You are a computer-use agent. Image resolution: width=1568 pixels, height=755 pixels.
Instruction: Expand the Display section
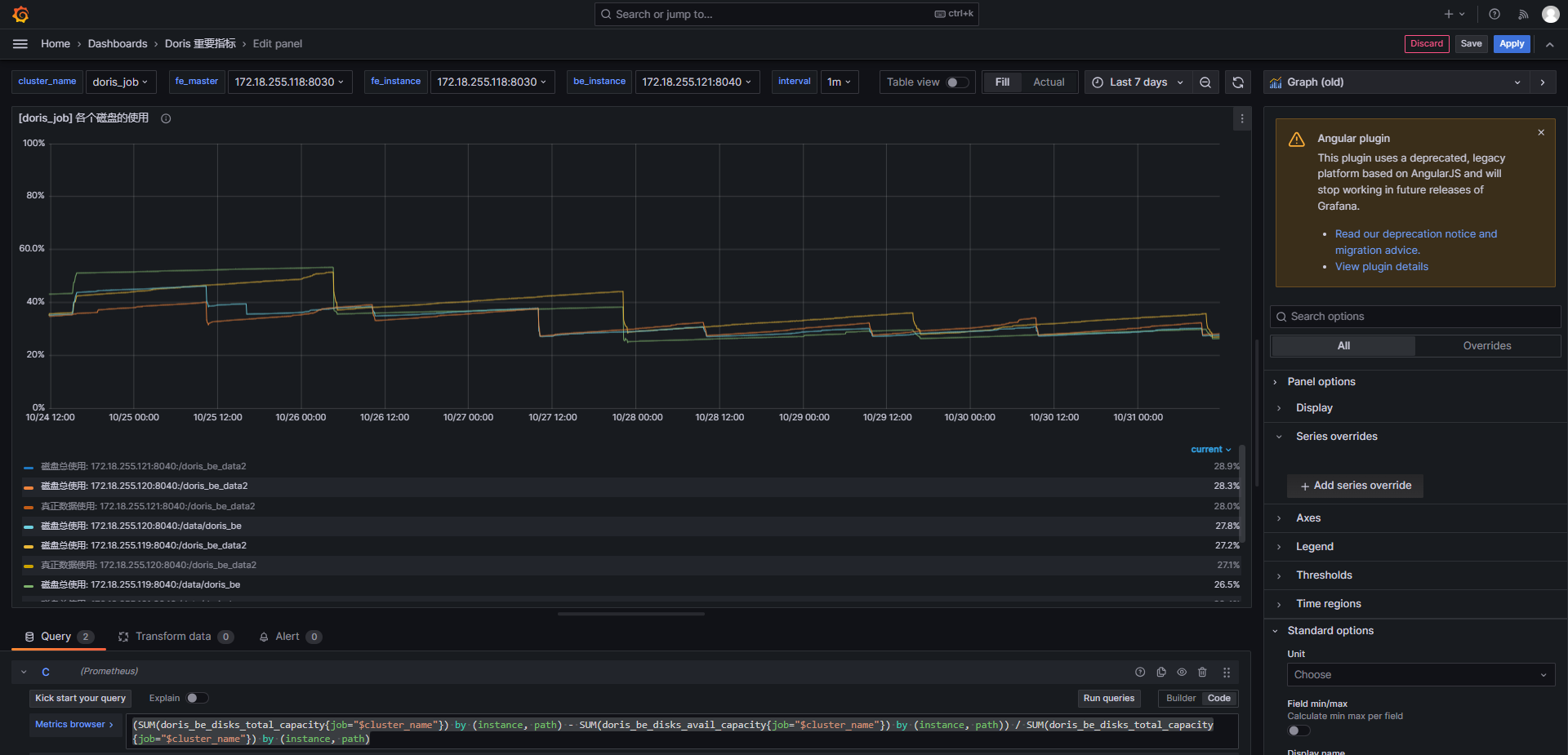tap(1314, 408)
